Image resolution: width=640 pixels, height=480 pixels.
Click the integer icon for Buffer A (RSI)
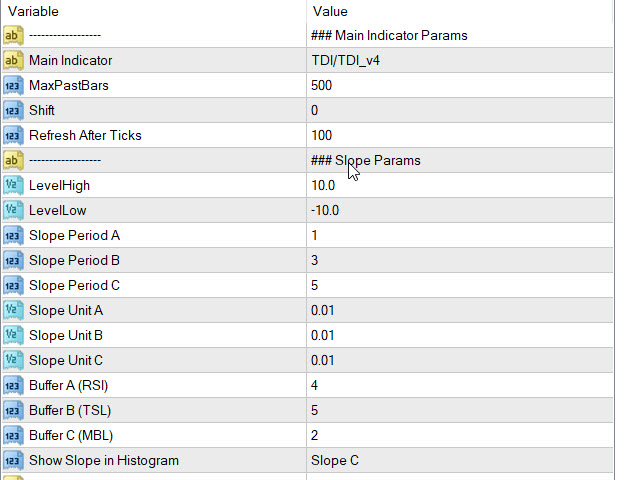coord(13,386)
